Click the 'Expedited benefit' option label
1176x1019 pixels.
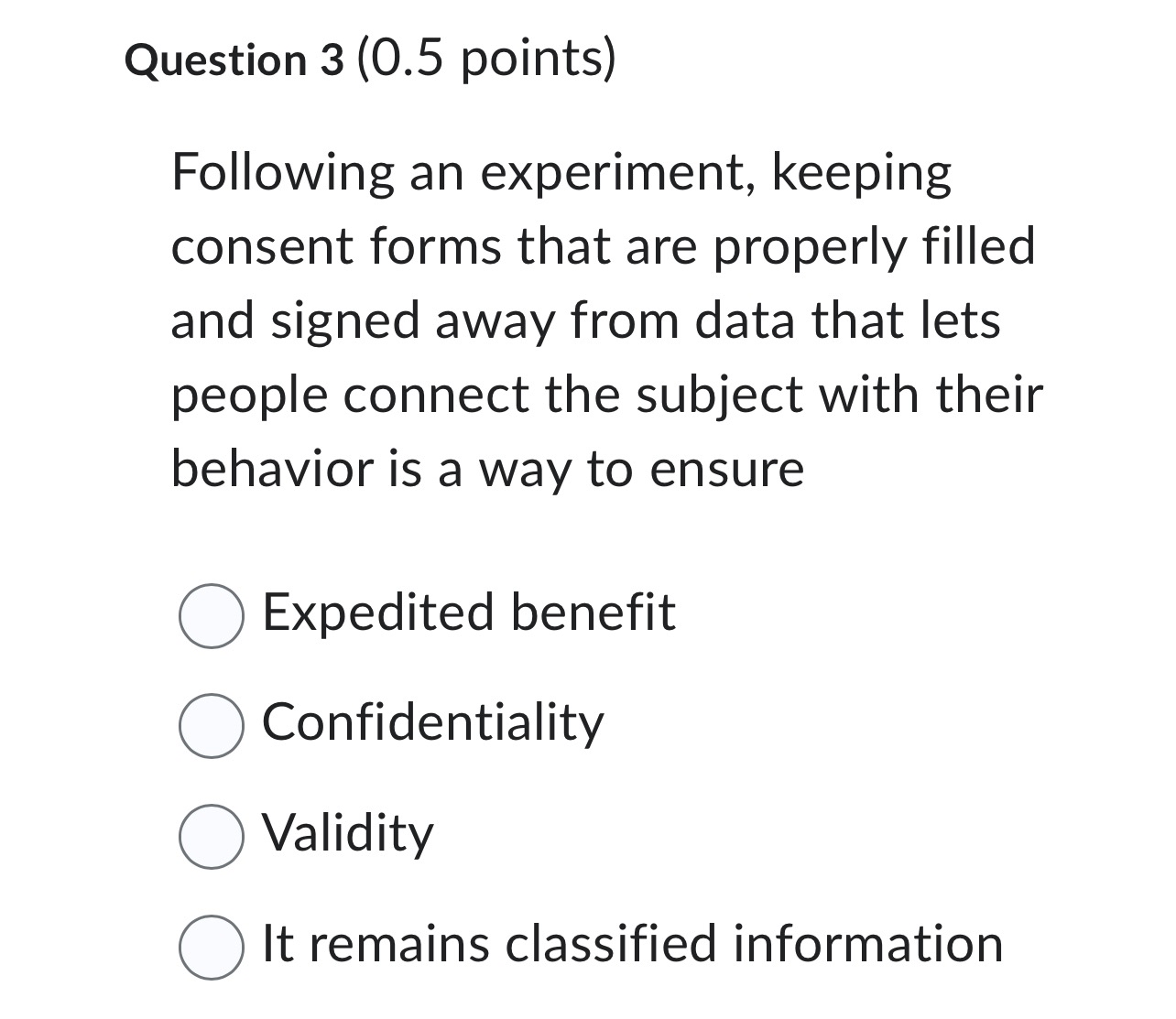click(469, 613)
